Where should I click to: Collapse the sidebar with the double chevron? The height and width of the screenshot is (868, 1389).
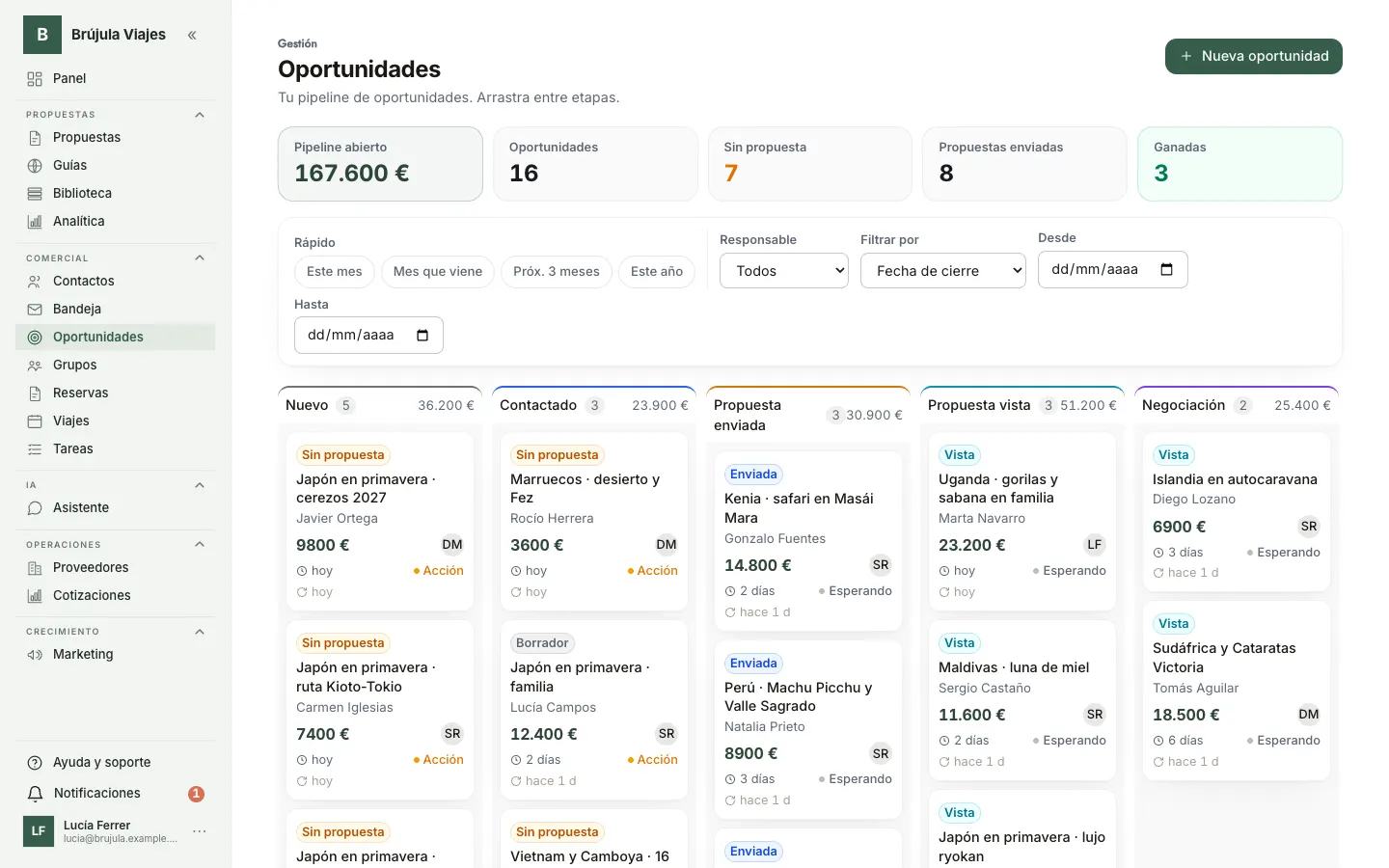(x=192, y=35)
